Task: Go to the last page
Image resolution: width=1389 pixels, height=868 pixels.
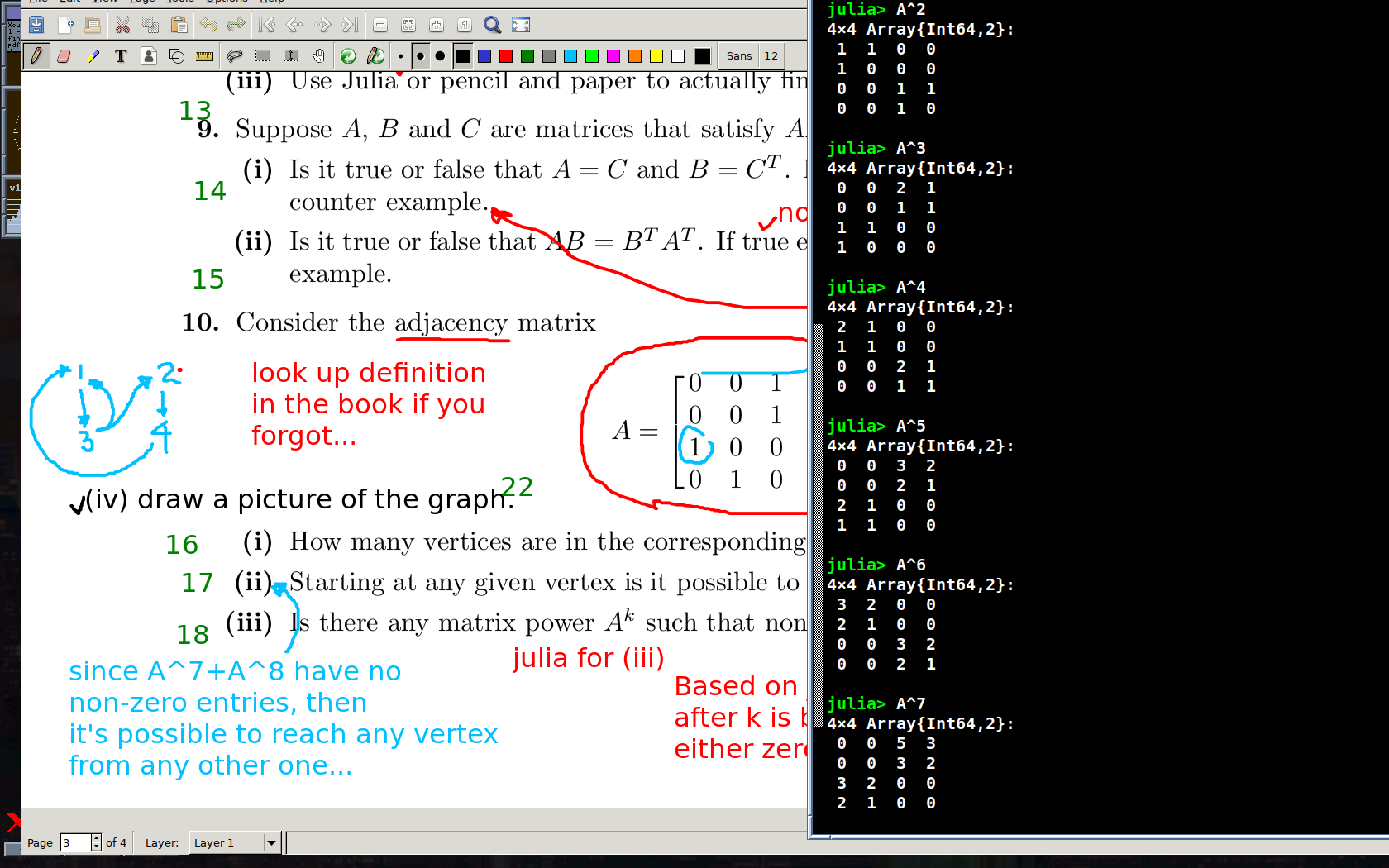Action: coord(351,25)
